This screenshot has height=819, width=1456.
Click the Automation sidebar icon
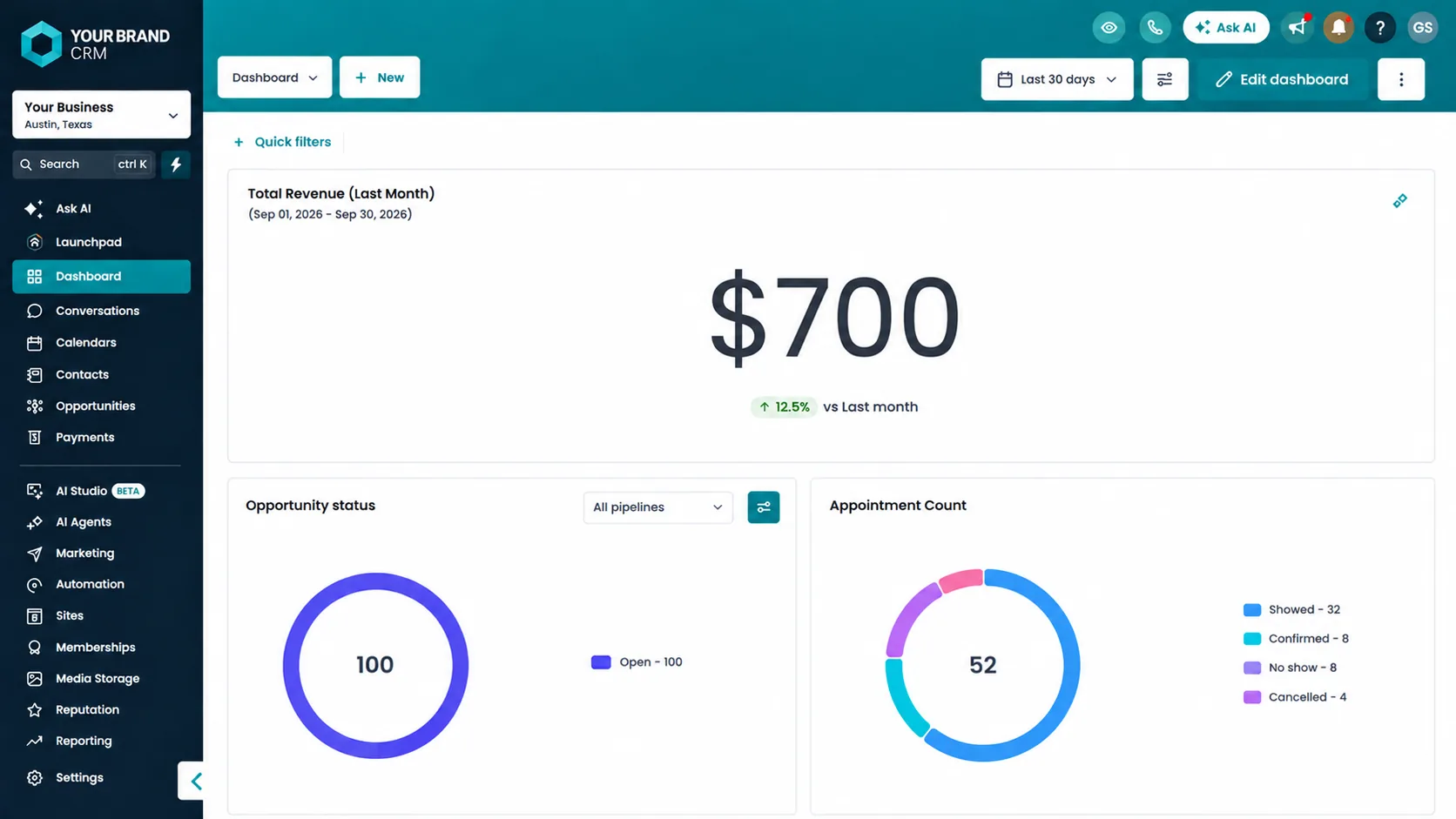(x=35, y=585)
